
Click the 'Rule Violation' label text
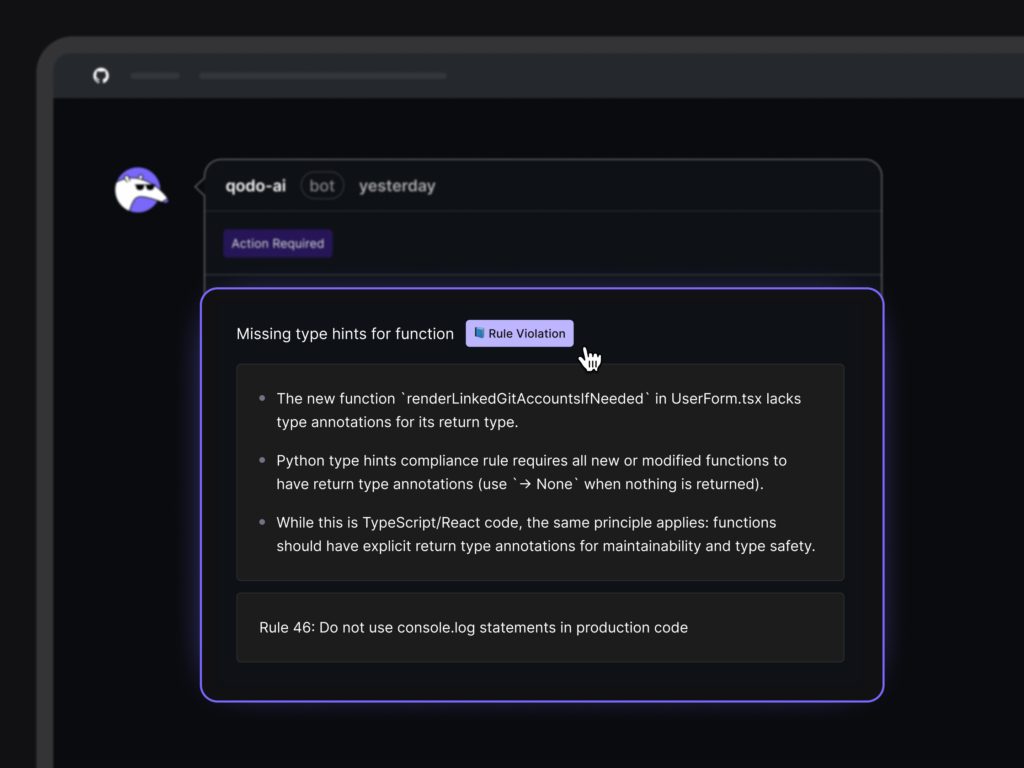click(527, 334)
